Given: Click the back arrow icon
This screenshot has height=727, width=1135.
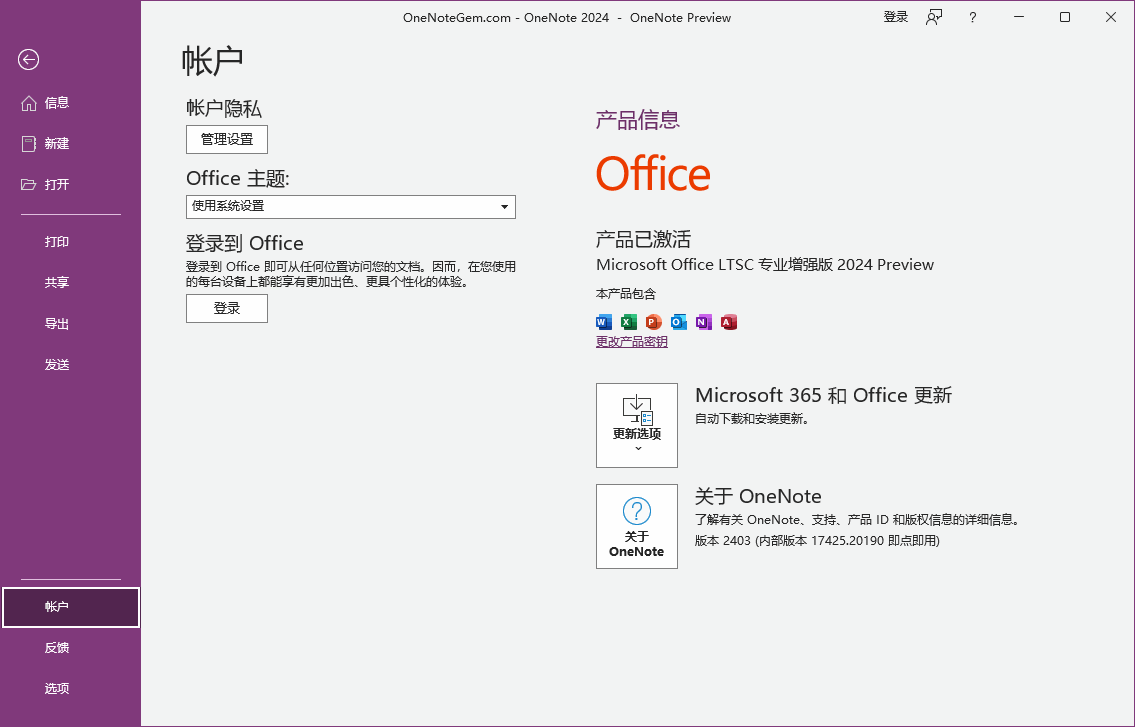Looking at the screenshot, I should (x=28, y=60).
